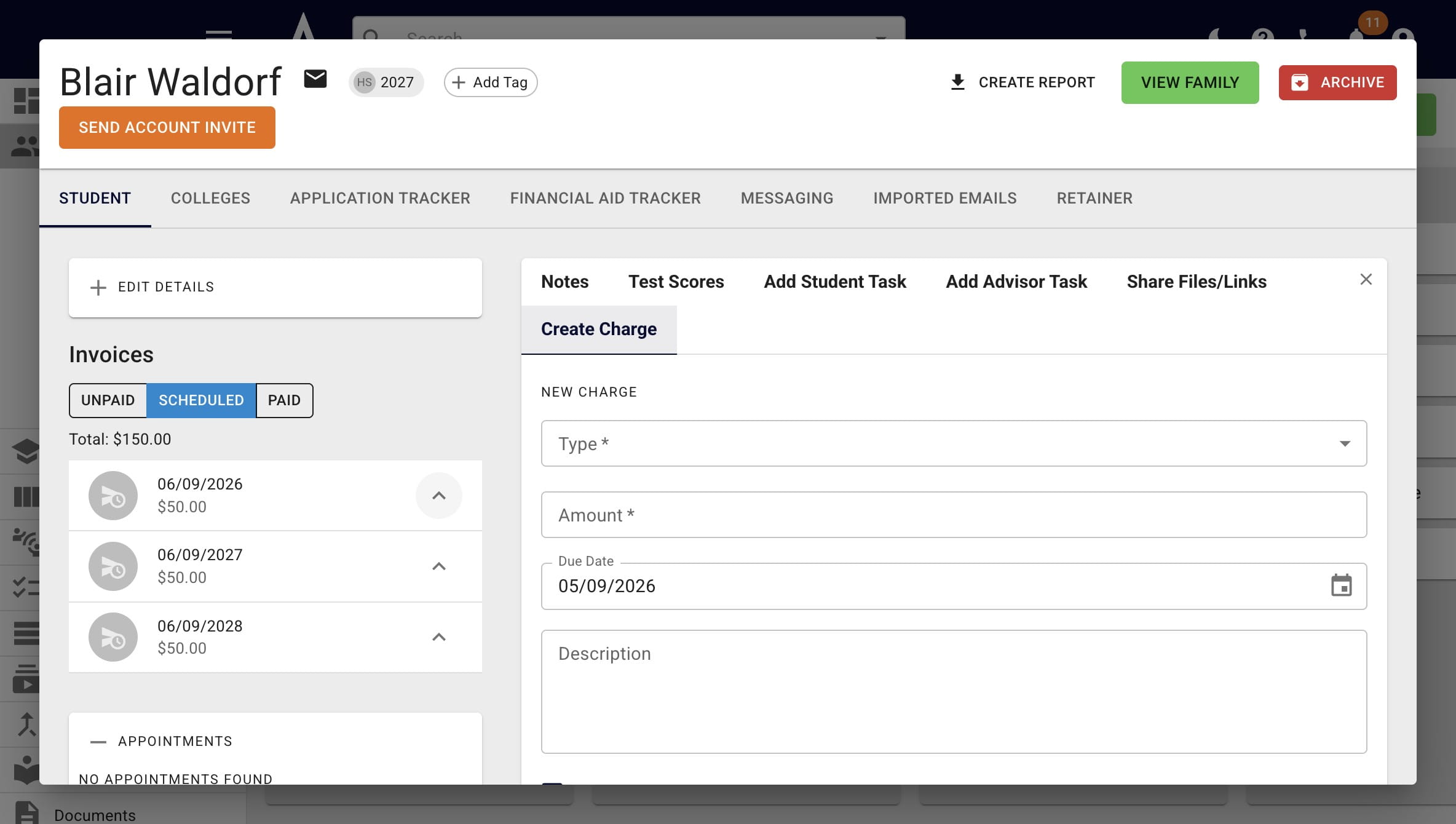1456x824 pixels.
Task: Click the Send Account Invite button
Action: pos(167,127)
